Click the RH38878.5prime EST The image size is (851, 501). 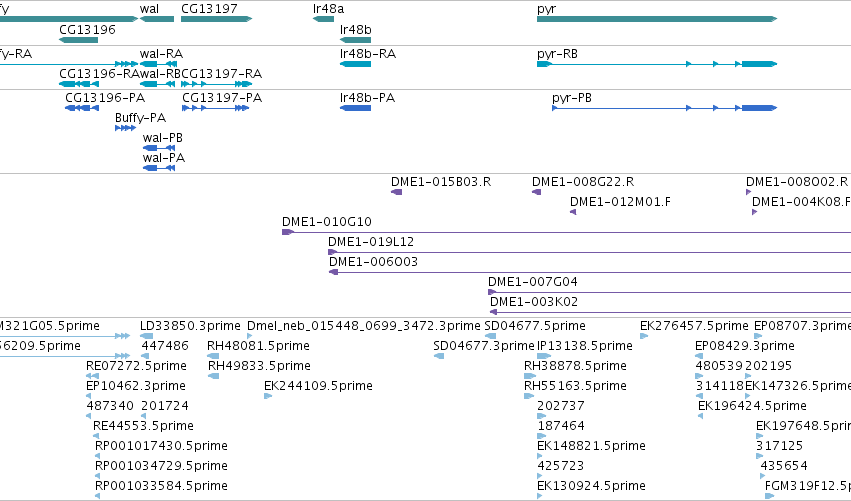tap(530, 376)
